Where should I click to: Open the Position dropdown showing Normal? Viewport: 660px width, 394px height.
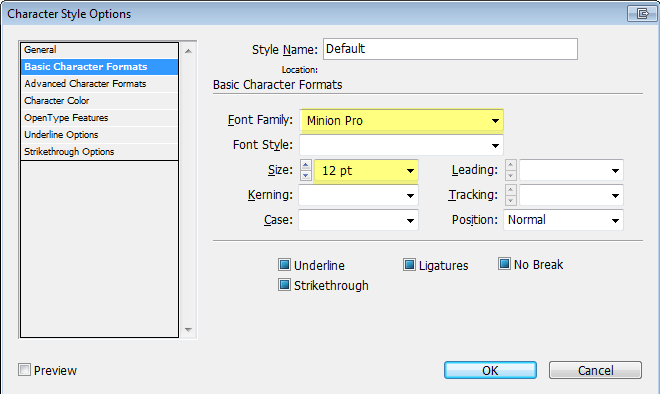point(563,220)
